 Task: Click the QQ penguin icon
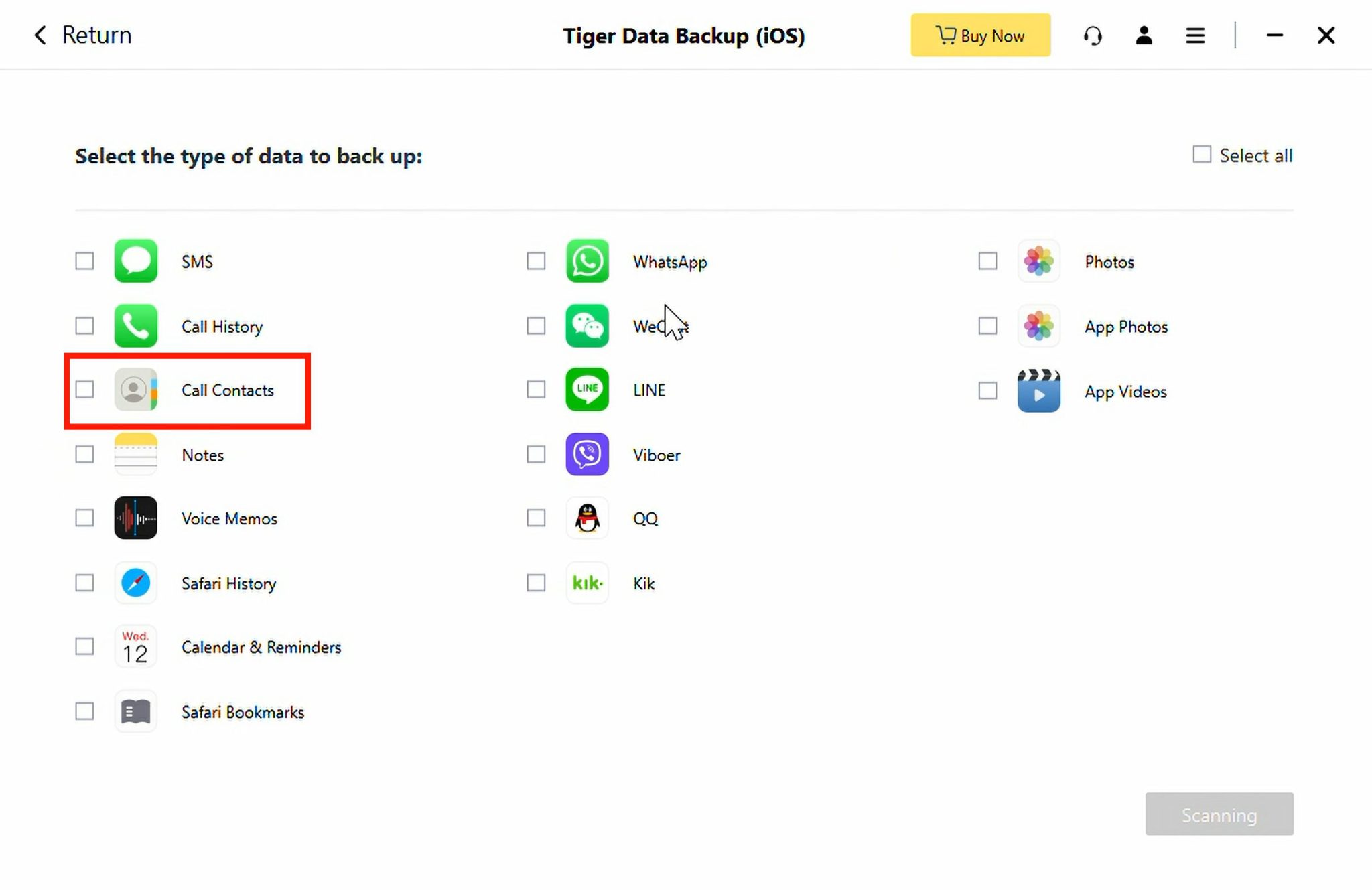[587, 518]
